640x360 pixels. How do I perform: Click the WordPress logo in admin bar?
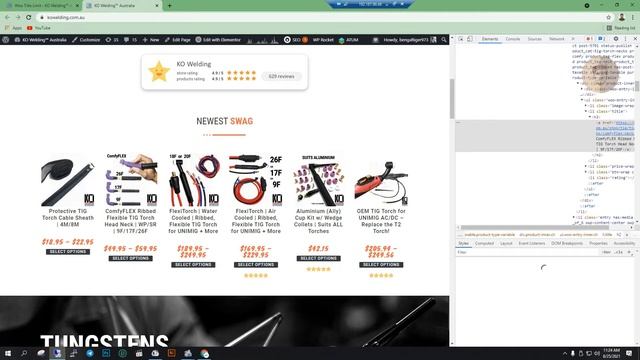tap(6, 40)
